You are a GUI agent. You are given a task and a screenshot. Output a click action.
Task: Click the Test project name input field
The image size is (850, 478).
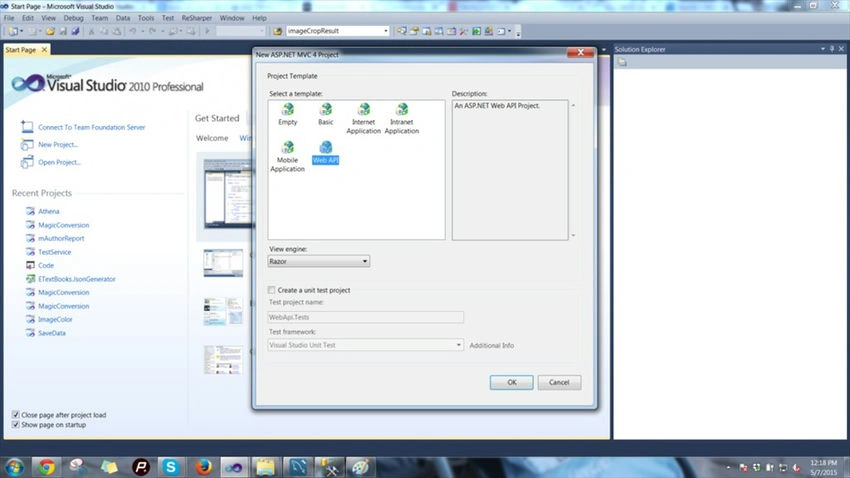point(365,317)
